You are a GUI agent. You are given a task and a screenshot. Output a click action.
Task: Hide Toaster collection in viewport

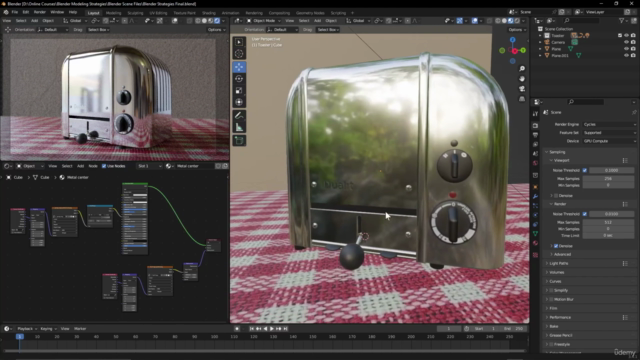click(627, 36)
